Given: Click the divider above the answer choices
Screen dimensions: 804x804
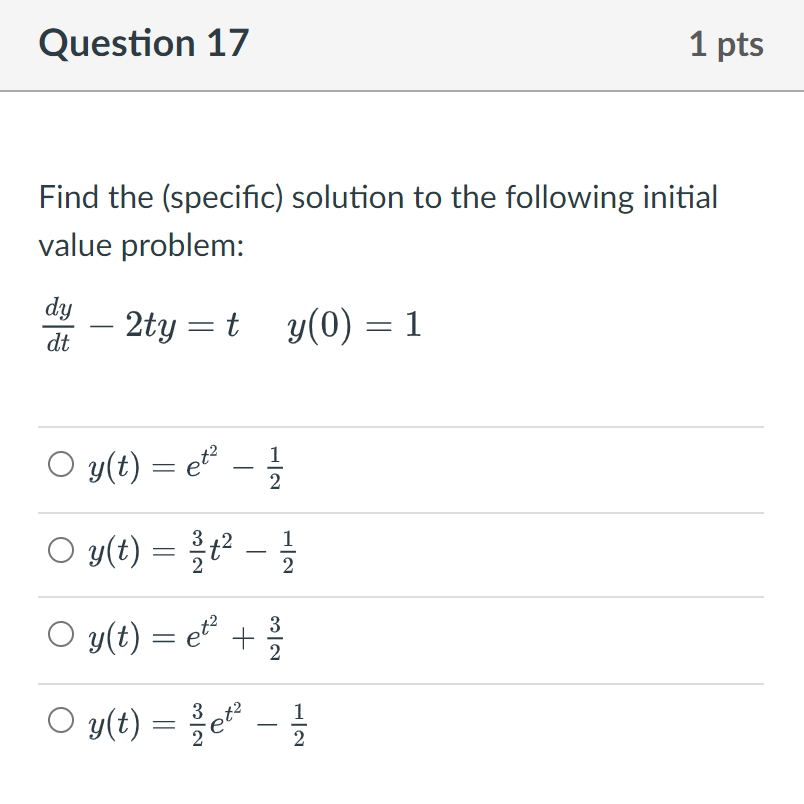Looking at the screenshot, I should point(400,422).
